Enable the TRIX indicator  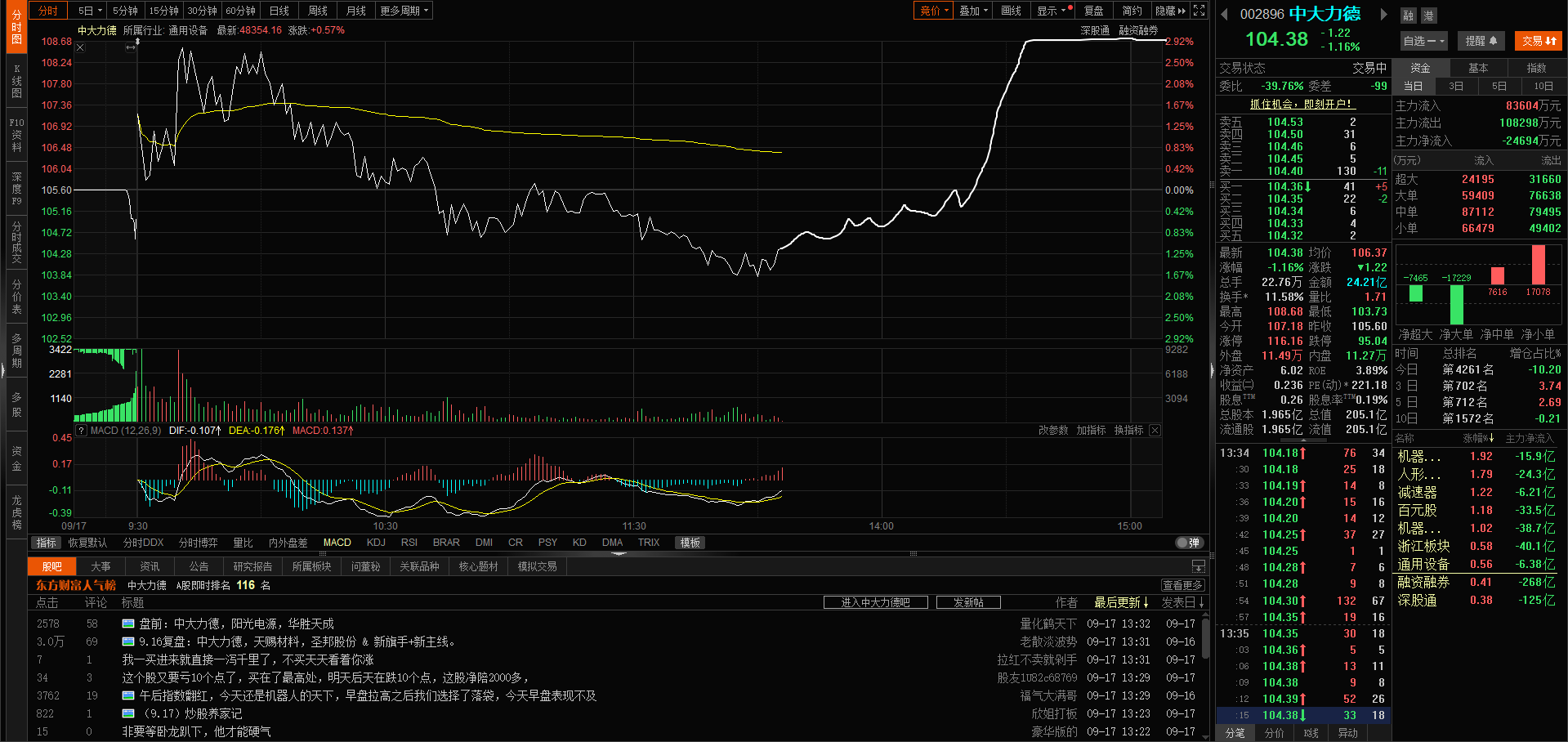tap(649, 543)
